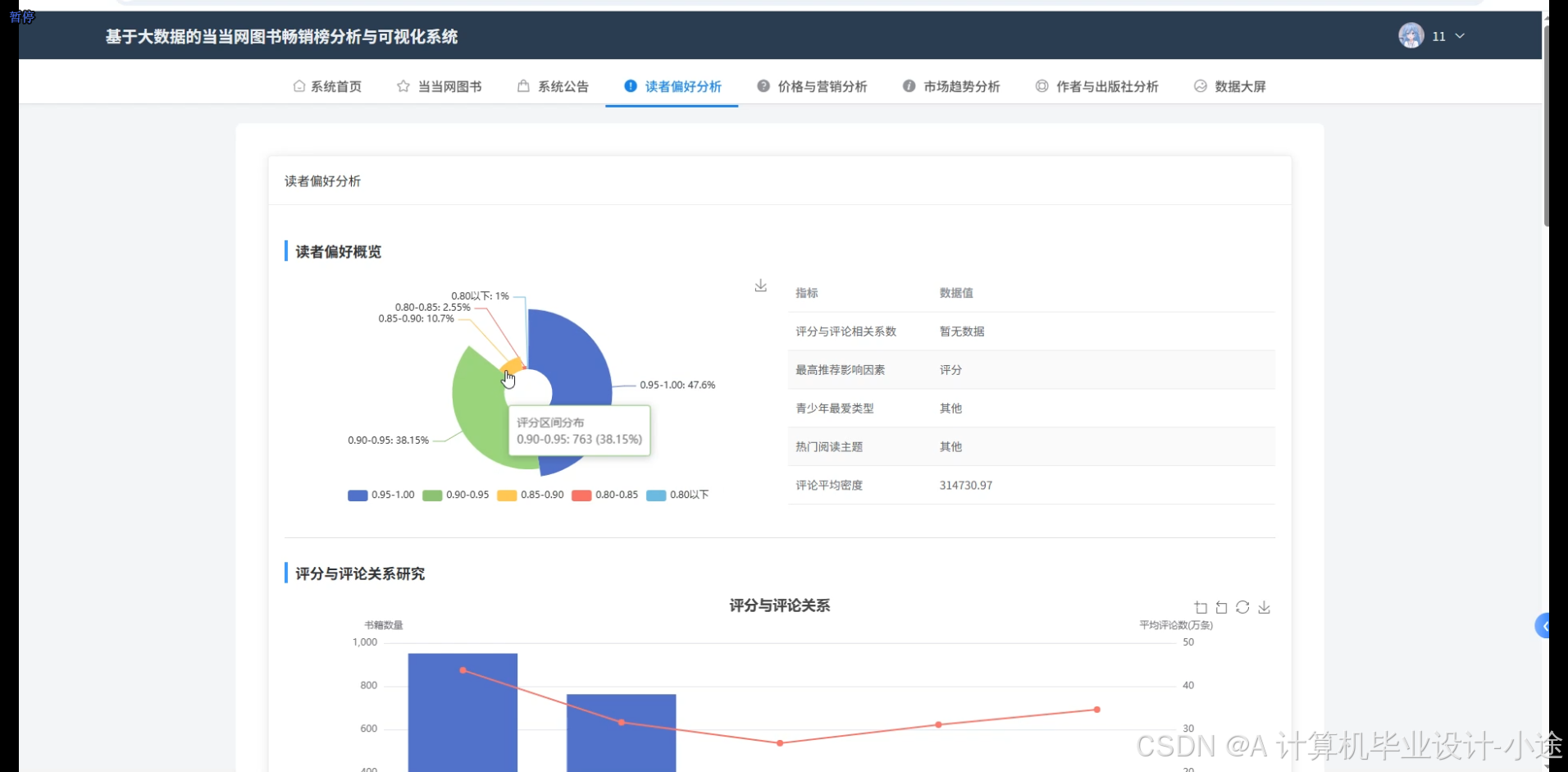Click the first point on red line
The width and height of the screenshot is (1568, 772).
[463, 670]
